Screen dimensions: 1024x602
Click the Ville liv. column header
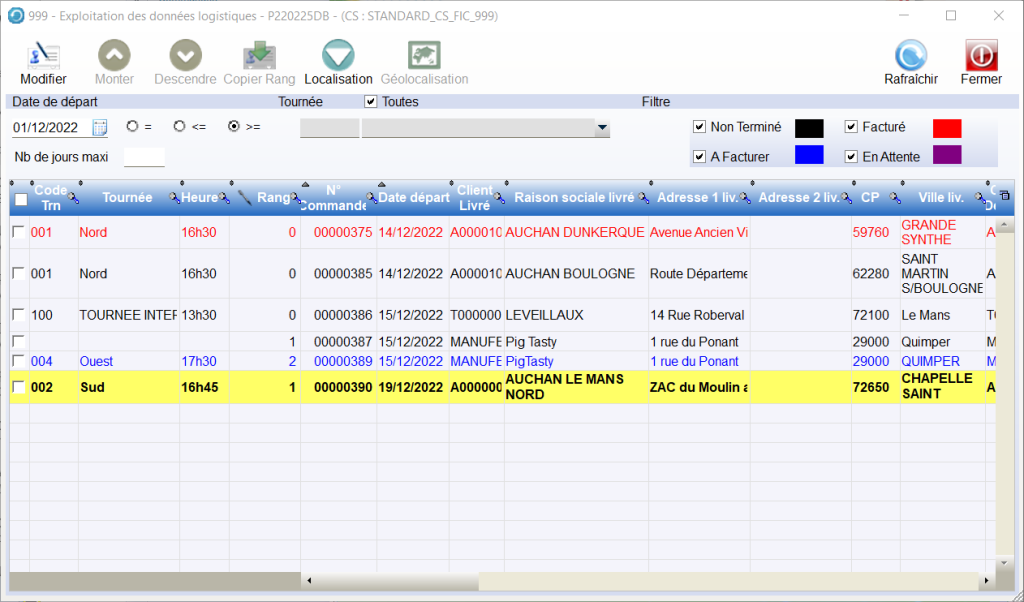coord(938,198)
